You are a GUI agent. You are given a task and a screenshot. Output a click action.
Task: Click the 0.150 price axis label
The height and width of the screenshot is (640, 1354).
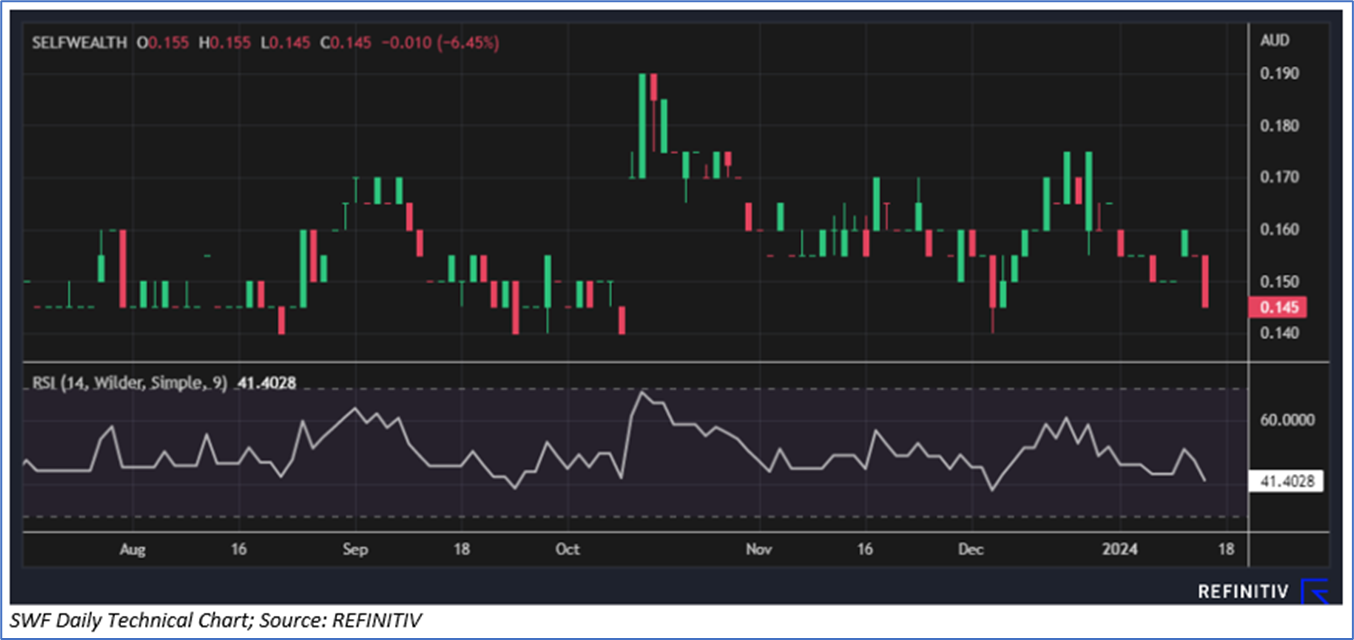pos(1281,281)
